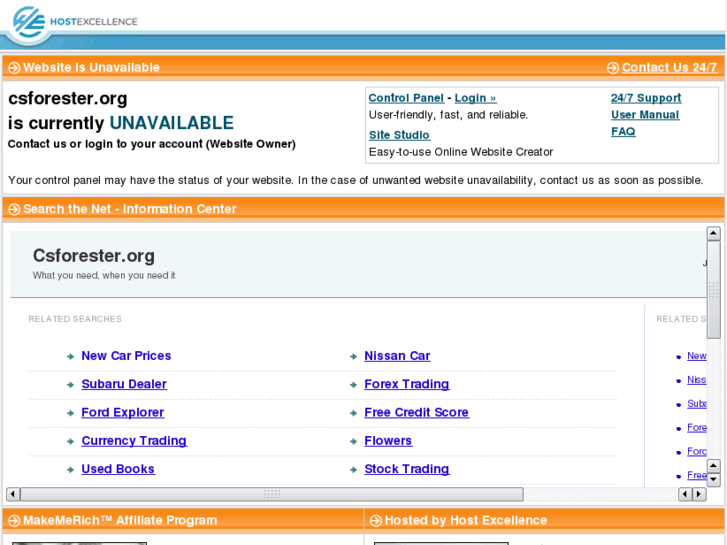Follow the Subaru Dealer search link
The height and width of the screenshot is (545, 727).
124,384
